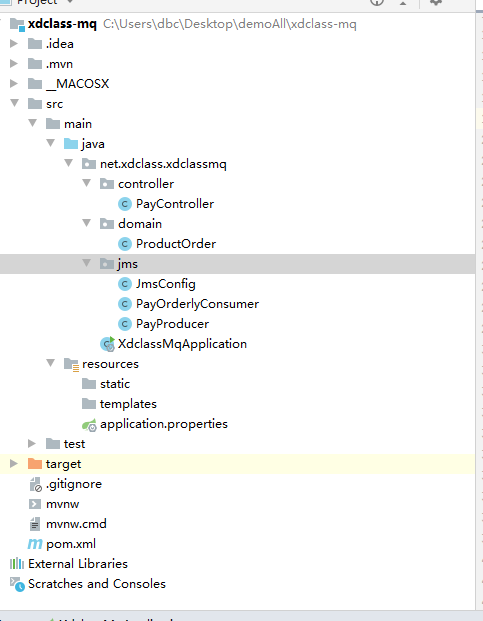Click the .idea folder icon
Screen dimensions: 483x621
point(35,44)
